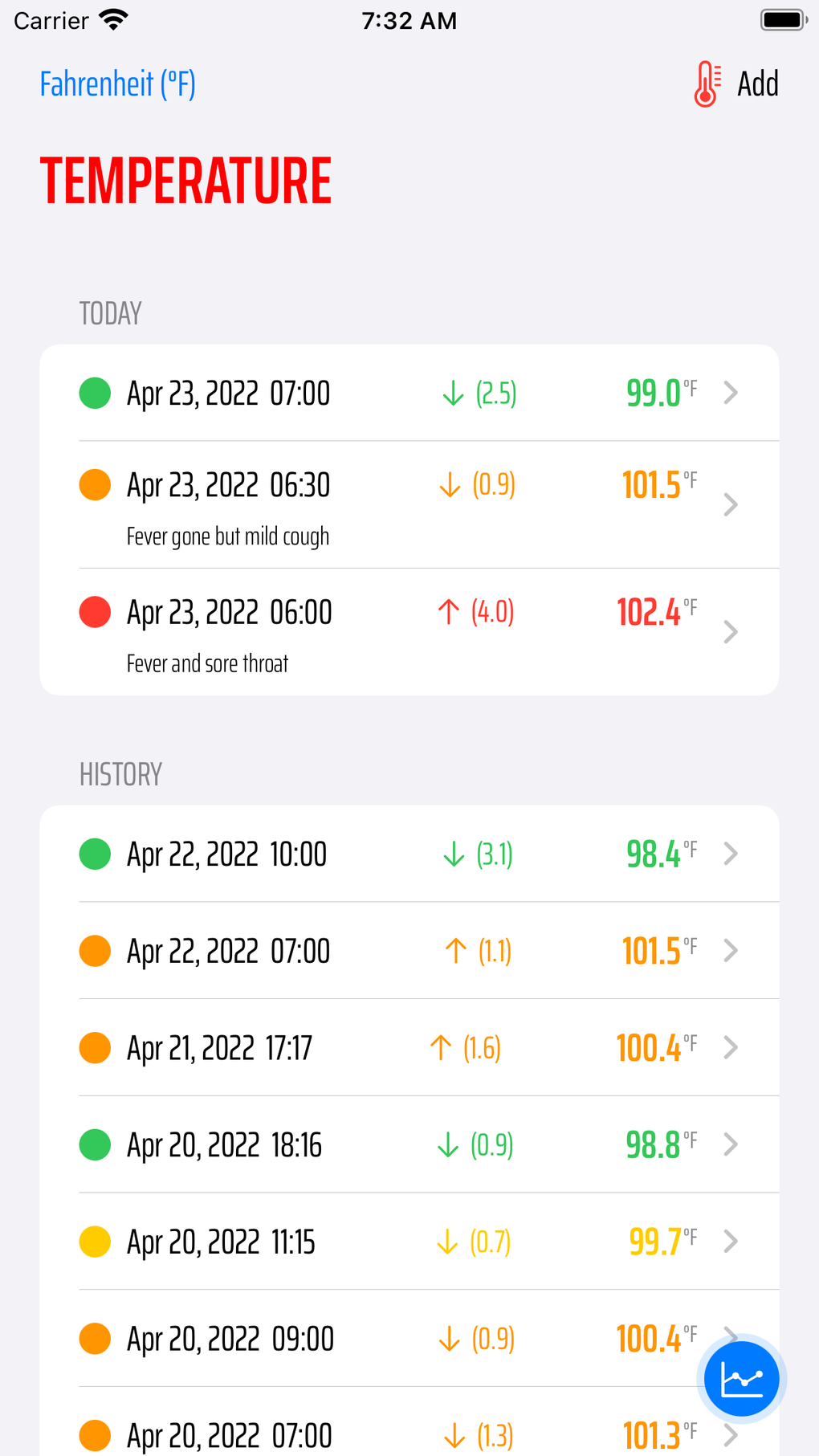Click red status dot for Apr 23 06:00
819x1456 pixels.
click(95, 612)
